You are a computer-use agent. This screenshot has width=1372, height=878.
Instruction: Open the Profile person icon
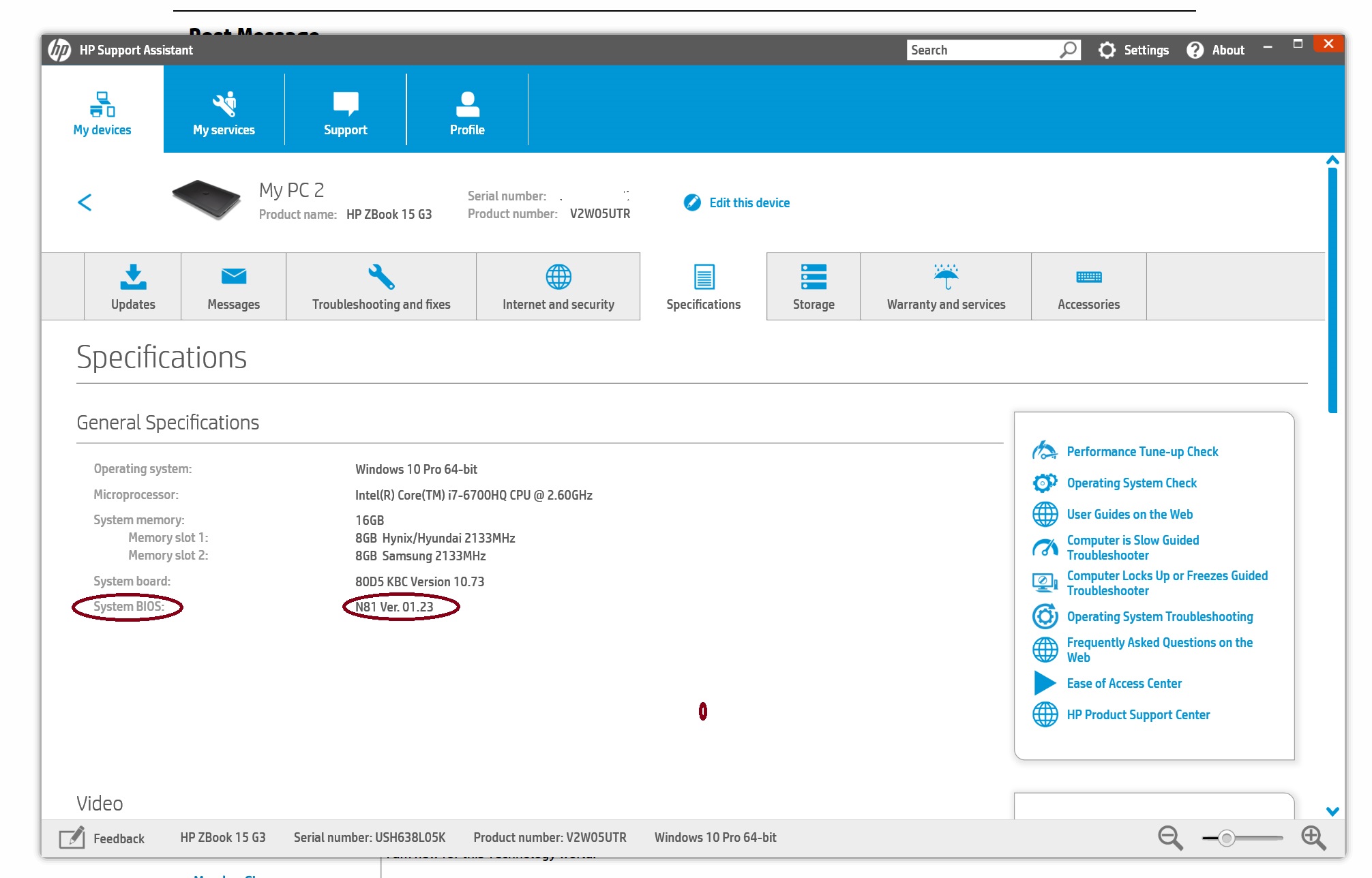tap(467, 104)
